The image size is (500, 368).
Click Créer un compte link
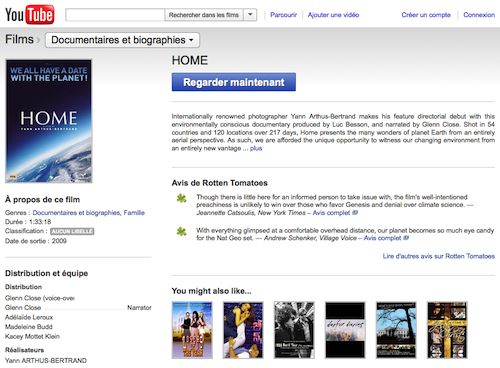[426, 15]
